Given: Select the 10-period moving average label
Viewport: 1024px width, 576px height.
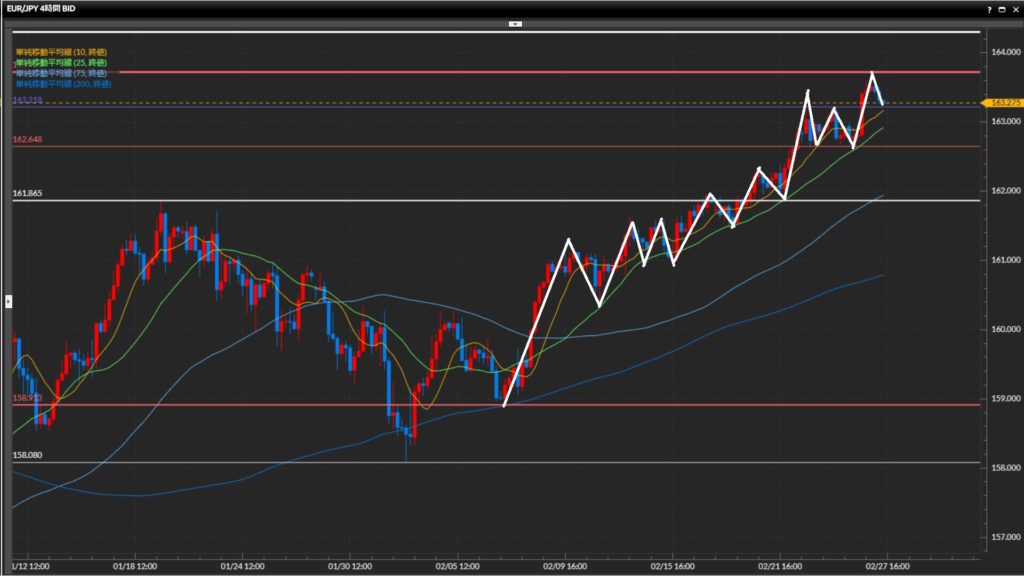Looking at the screenshot, I should click(x=61, y=51).
